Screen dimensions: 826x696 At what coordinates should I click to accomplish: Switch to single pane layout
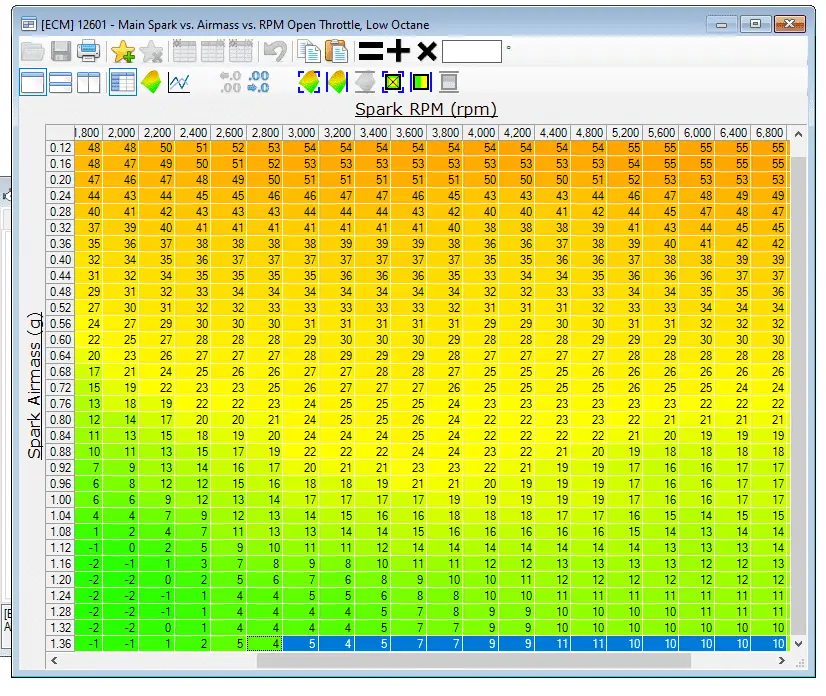pyautogui.click(x=33, y=82)
